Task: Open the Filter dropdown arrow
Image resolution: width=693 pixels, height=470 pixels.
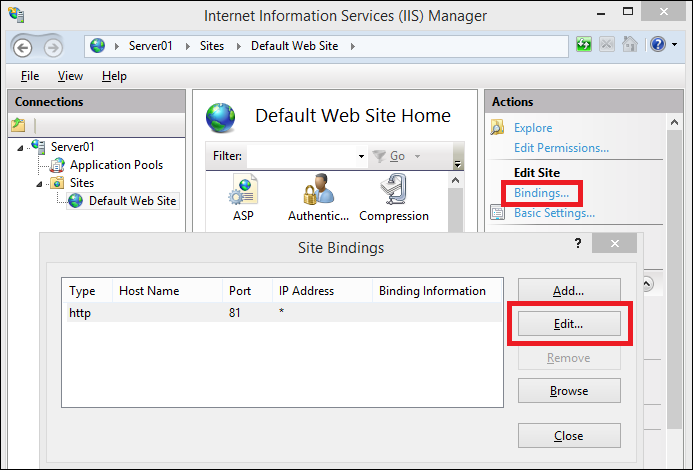Action: pos(361,157)
